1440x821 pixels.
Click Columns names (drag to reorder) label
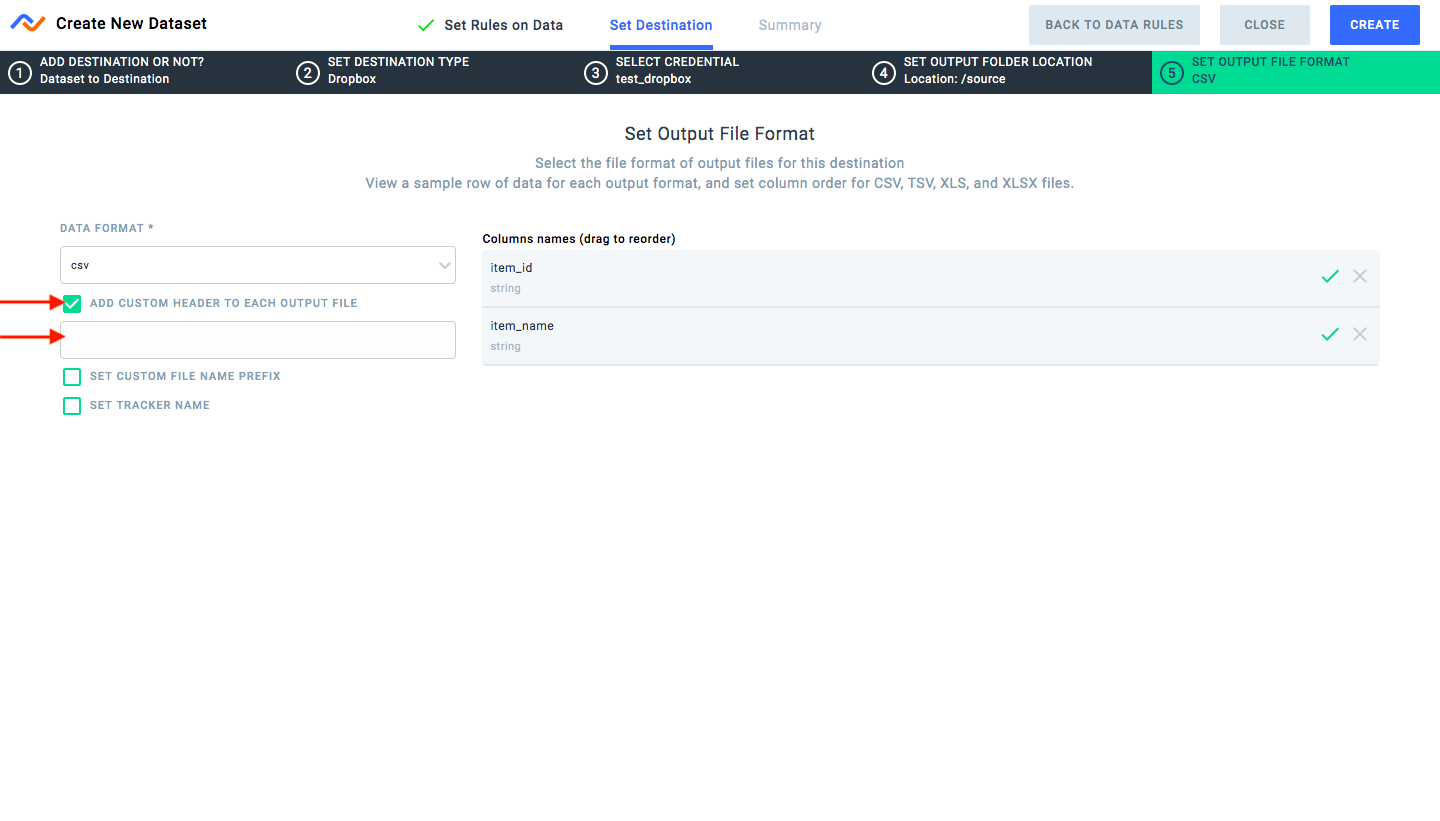tap(579, 239)
